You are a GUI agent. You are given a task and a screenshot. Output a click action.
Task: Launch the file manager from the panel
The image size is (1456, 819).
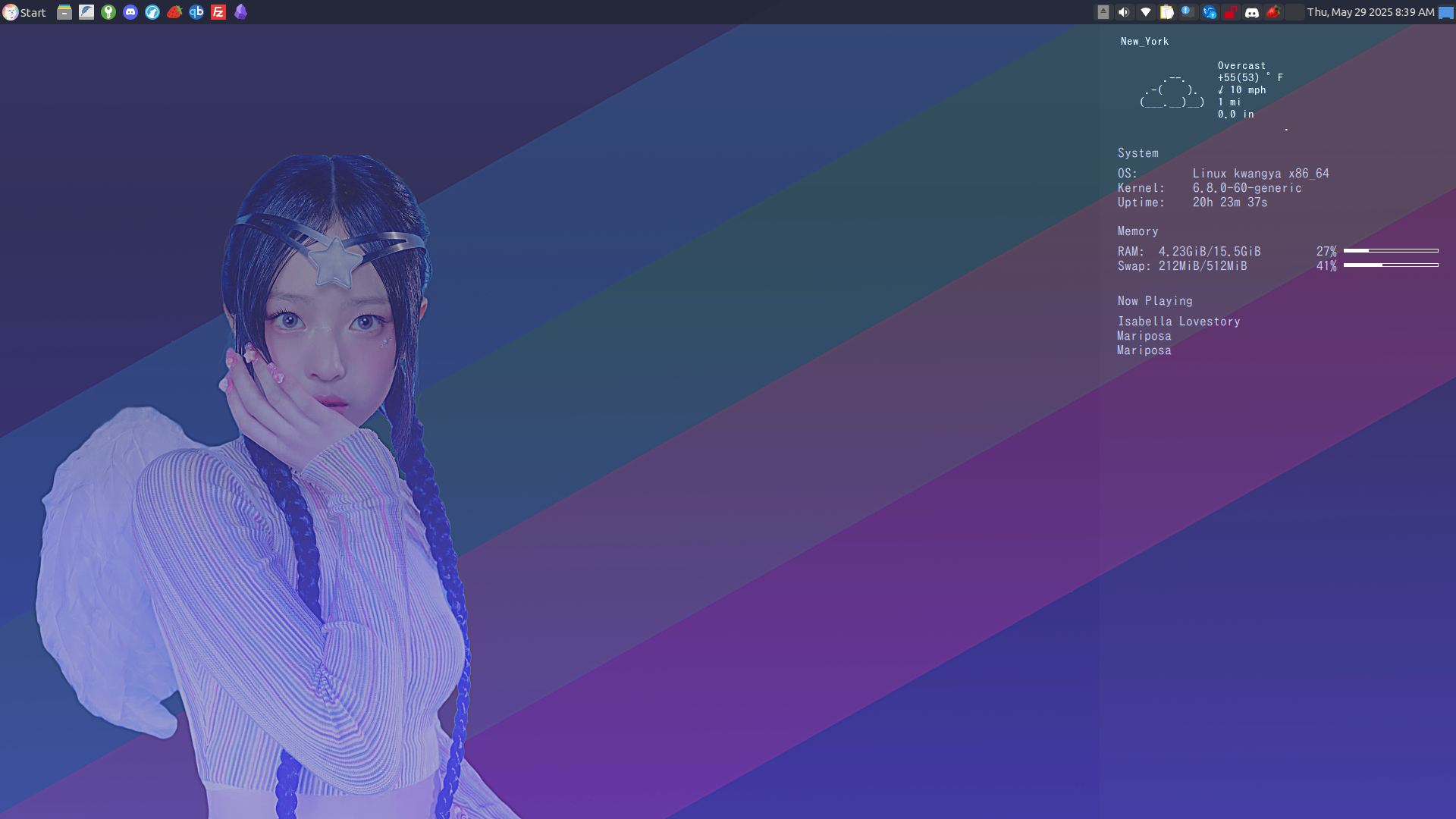click(x=64, y=12)
